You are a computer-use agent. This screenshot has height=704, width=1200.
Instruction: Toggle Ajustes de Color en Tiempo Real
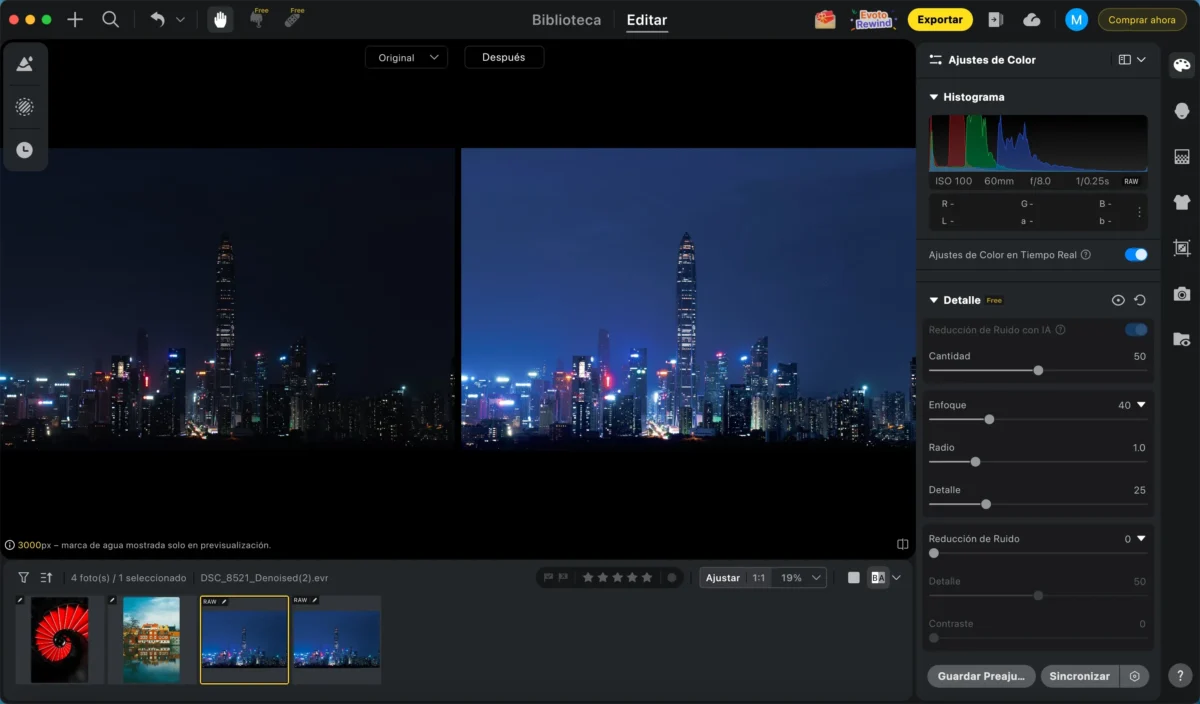[1135, 255]
